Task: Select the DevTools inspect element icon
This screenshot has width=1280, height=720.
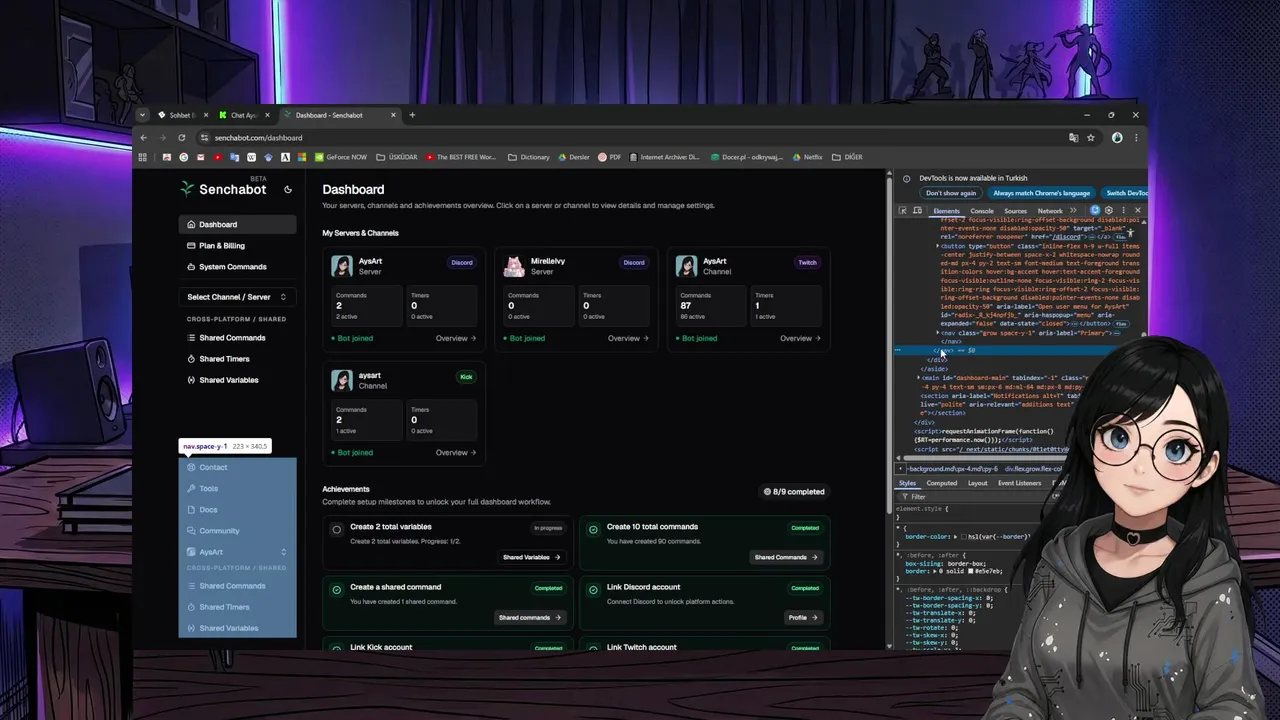Action: tap(903, 211)
